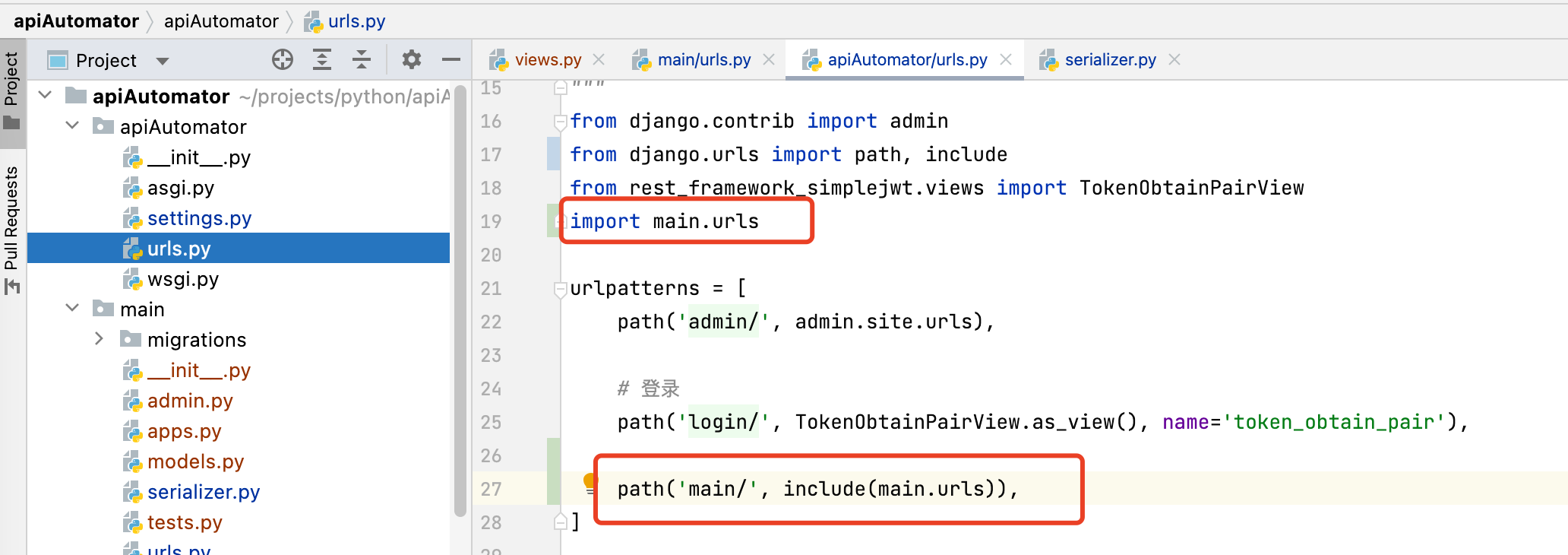
Task: Open the red __init__.py under main
Action: pyautogui.click(x=198, y=370)
